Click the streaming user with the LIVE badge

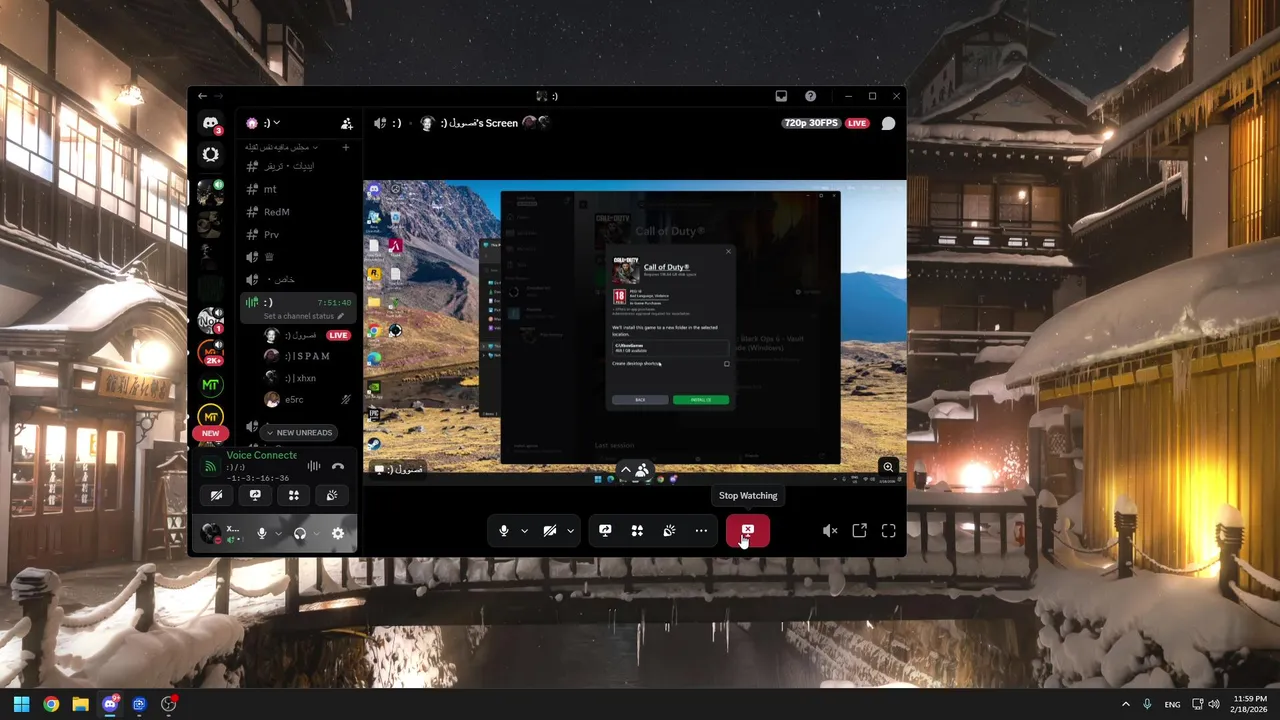click(305, 335)
